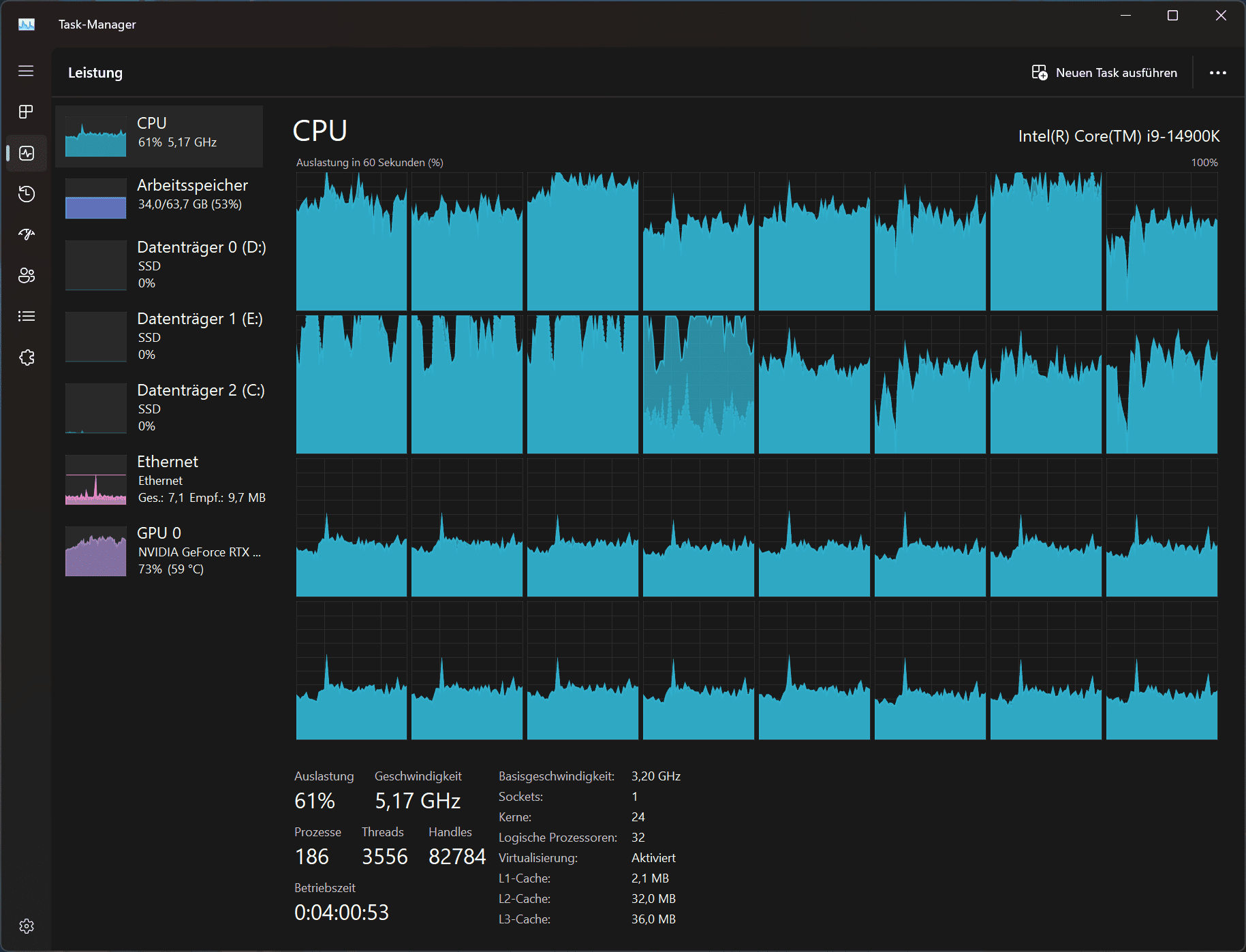Open the Services puzzle icon
The height and width of the screenshot is (952, 1246).
tap(26, 358)
